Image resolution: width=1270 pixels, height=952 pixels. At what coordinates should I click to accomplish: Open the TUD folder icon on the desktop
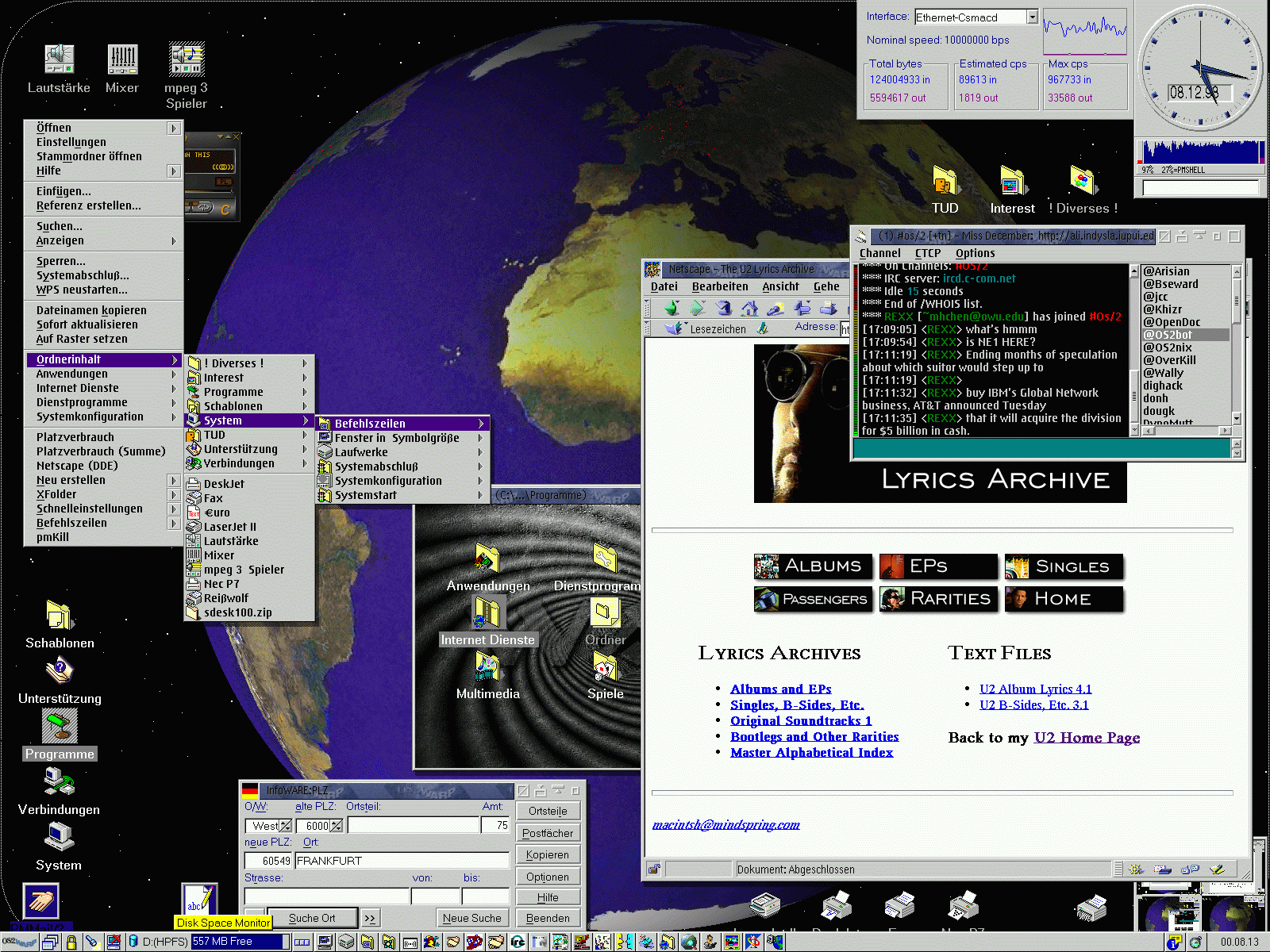pos(945,182)
